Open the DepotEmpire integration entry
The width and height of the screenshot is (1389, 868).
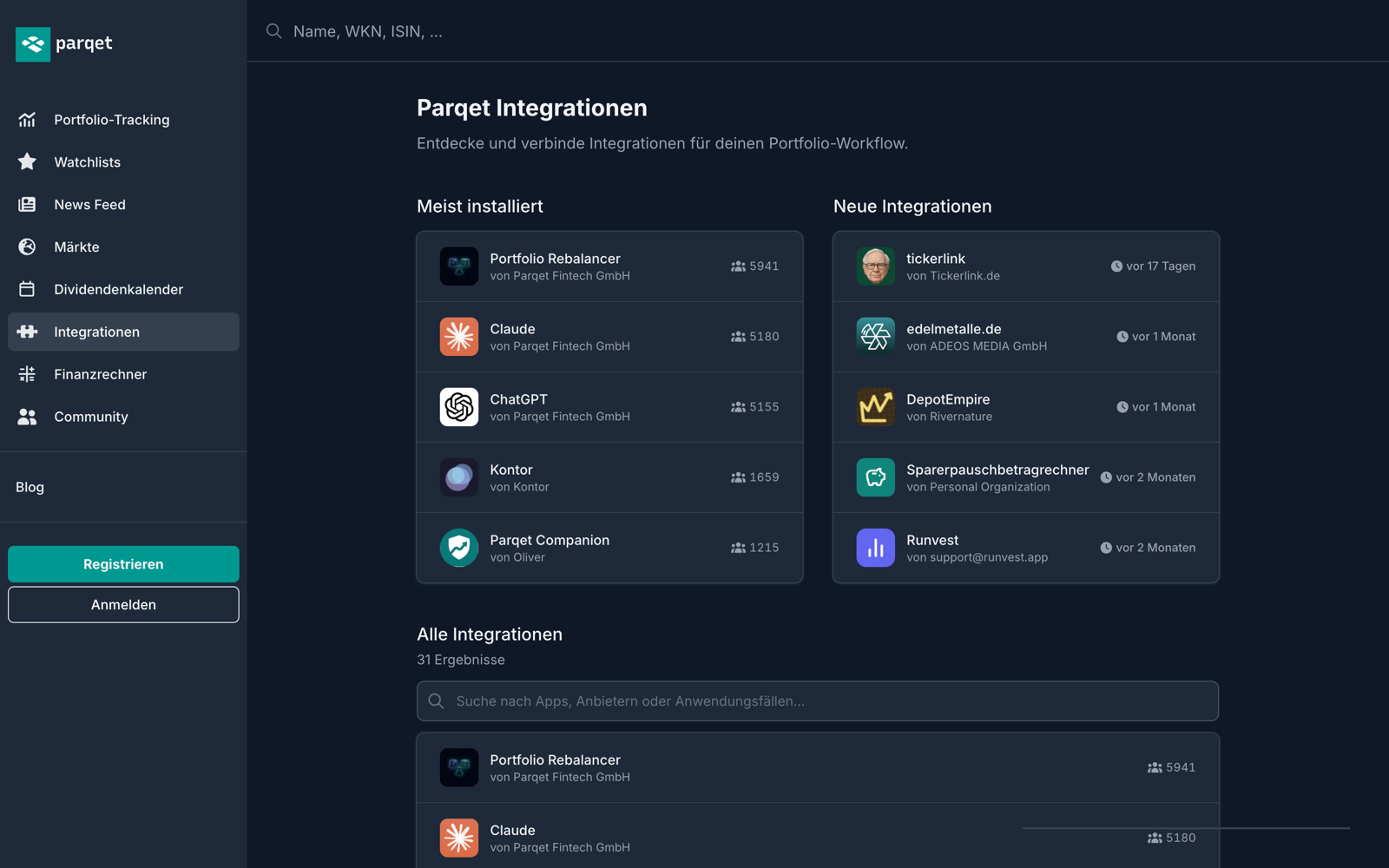click(x=1026, y=407)
